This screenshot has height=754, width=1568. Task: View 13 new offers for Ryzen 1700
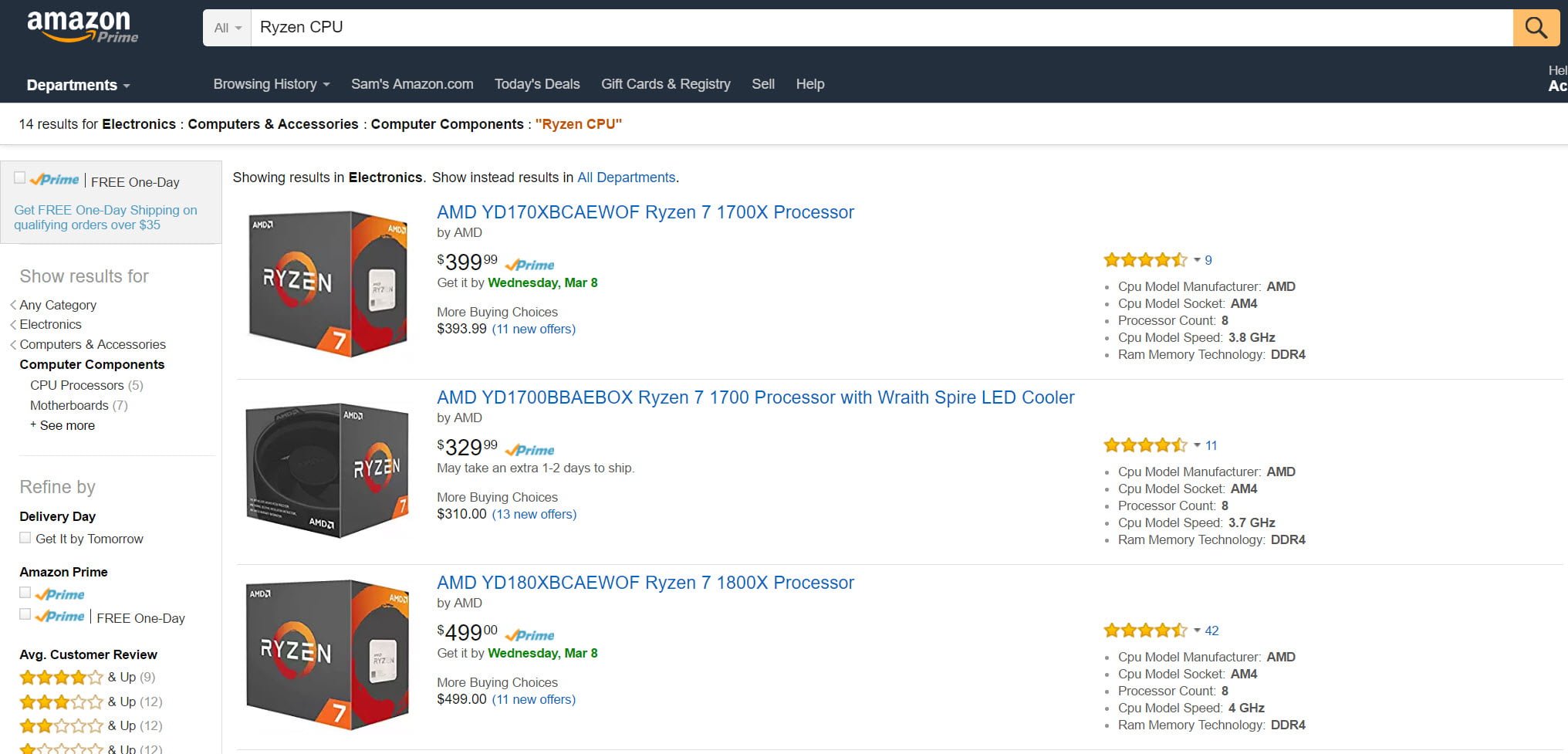pyautogui.click(x=534, y=514)
